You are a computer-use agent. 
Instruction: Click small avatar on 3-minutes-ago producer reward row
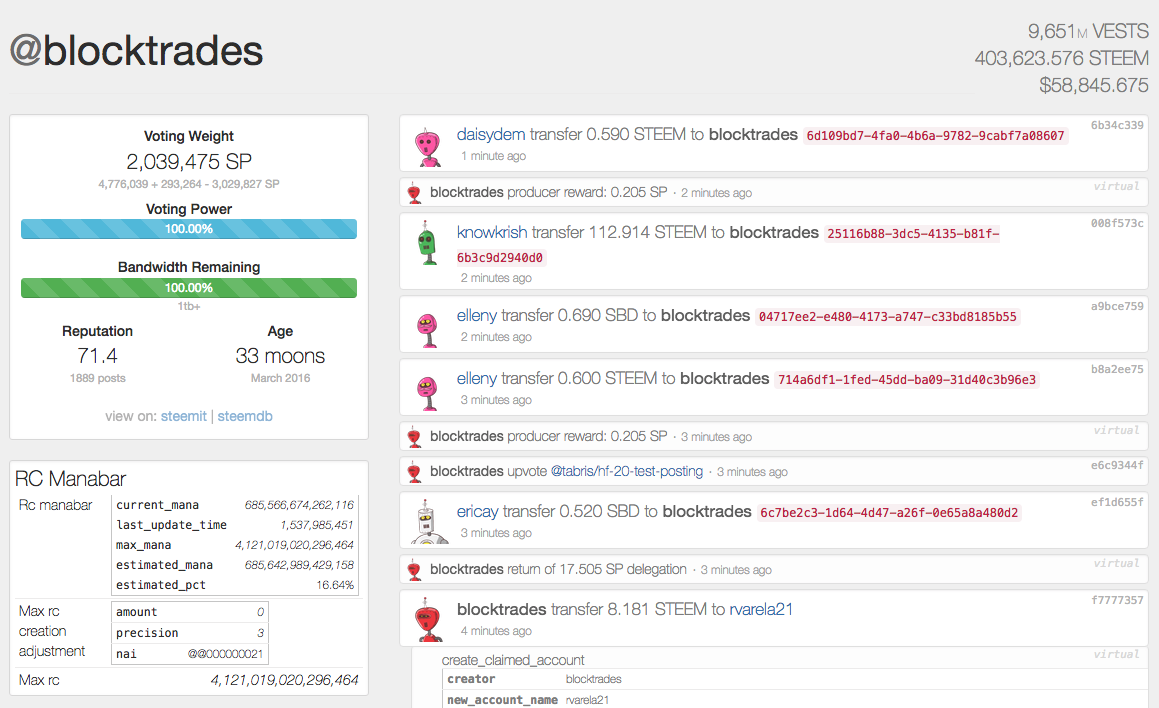414,437
